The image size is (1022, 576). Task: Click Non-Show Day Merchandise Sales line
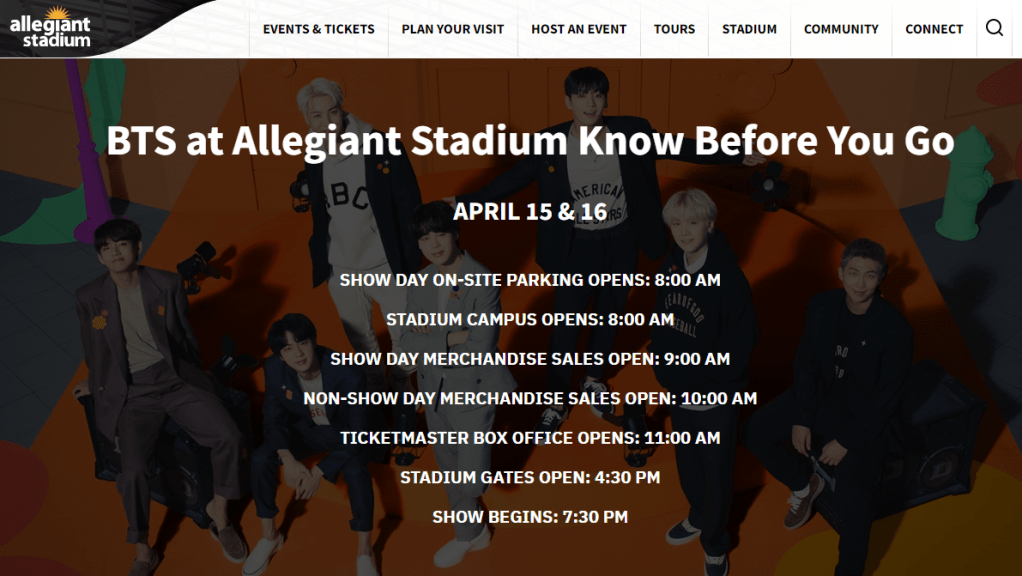tap(530, 398)
